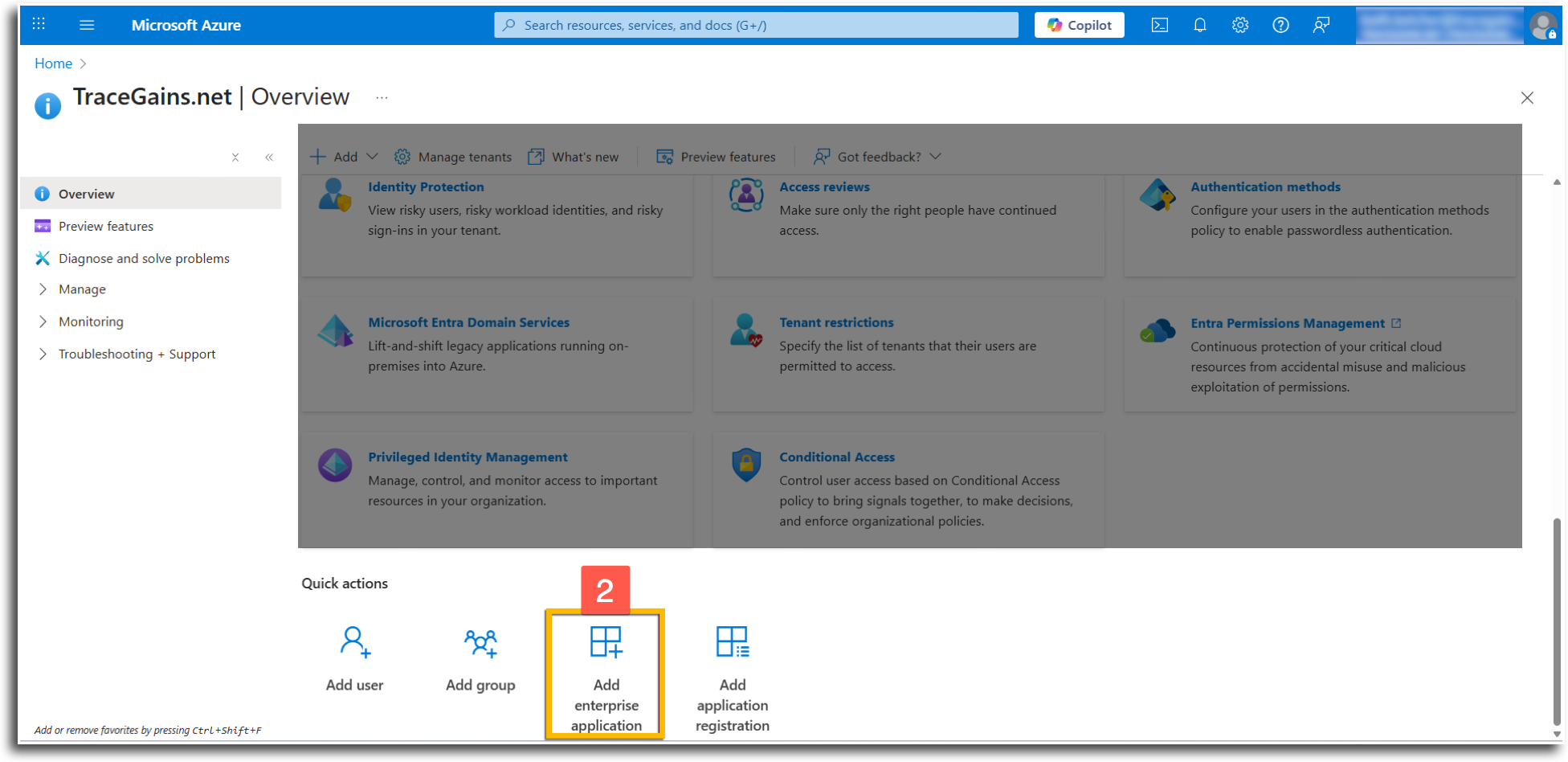The width and height of the screenshot is (1568, 762).
Task: Click the Entra Permissions Management cloud icon
Action: pos(1157,330)
